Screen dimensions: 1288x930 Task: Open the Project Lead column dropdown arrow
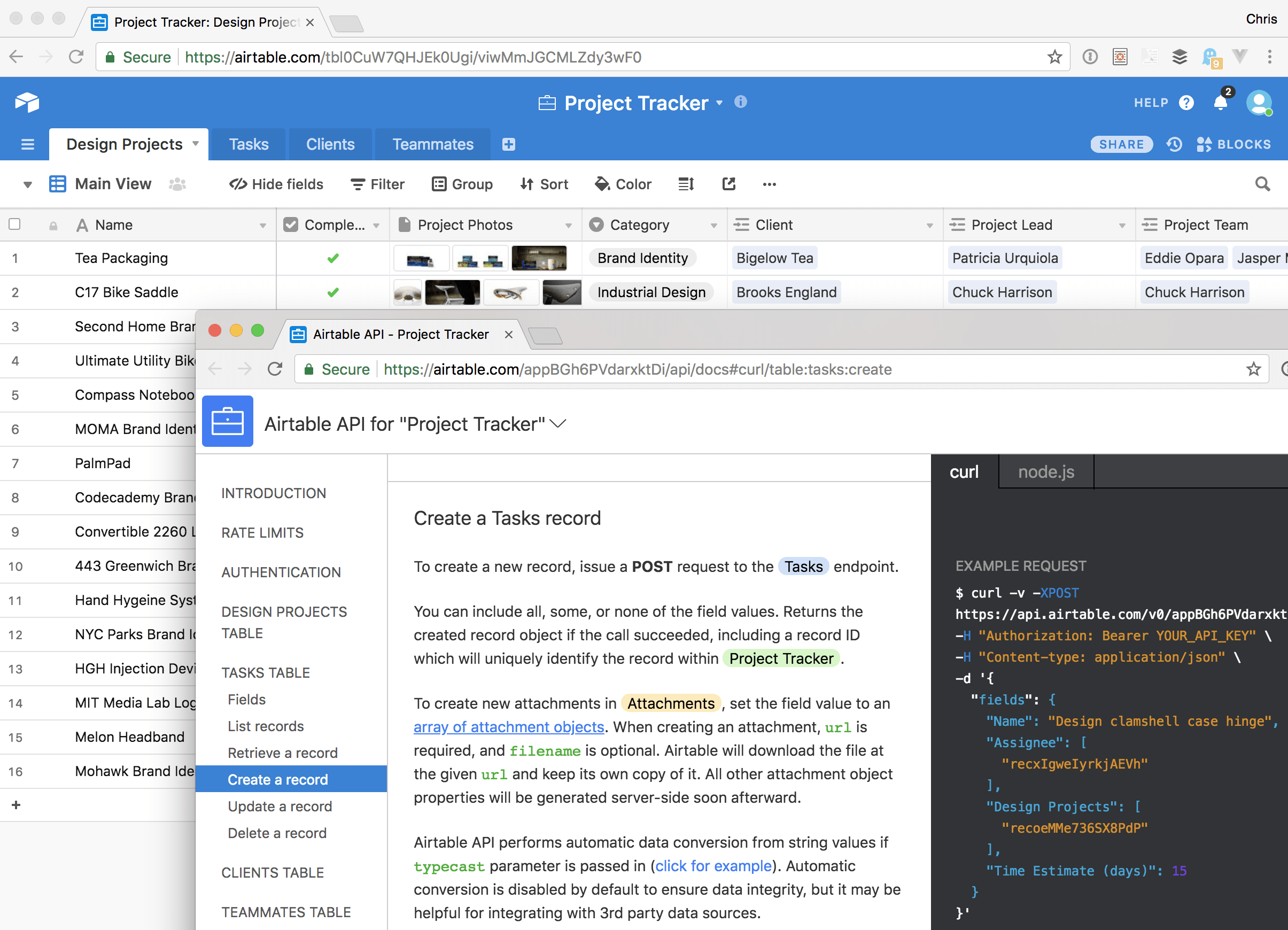point(1122,226)
